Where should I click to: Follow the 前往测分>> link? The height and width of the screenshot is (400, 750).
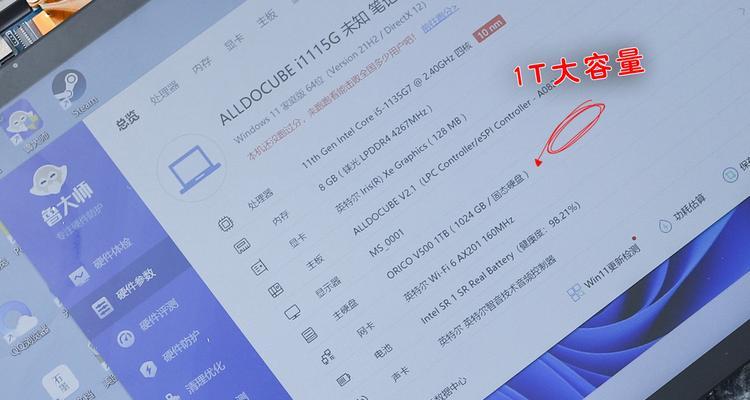point(441,17)
